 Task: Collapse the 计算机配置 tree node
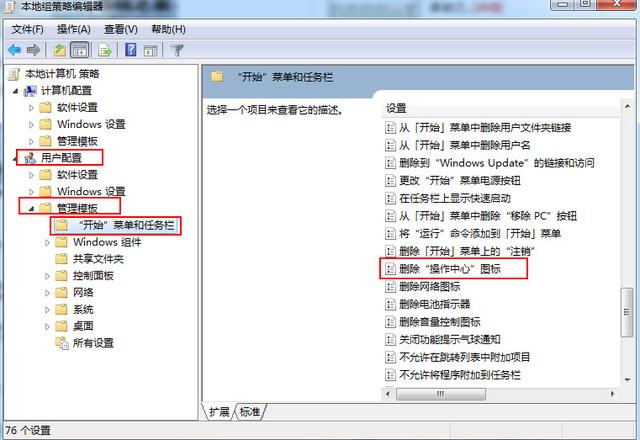(x=15, y=91)
